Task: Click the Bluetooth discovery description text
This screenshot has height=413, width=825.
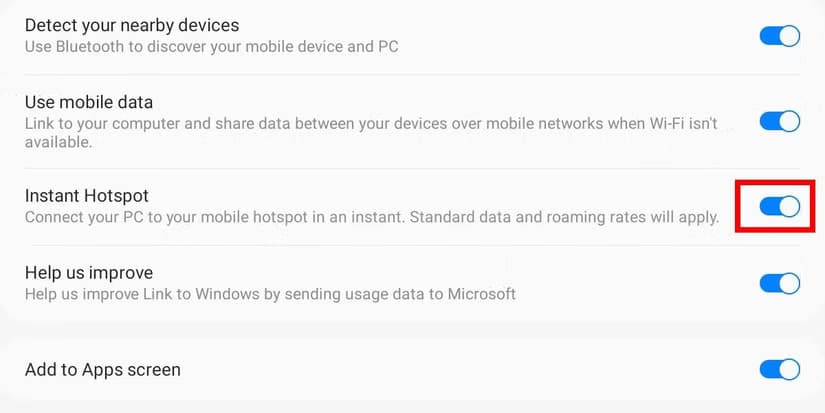Action: tap(212, 46)
